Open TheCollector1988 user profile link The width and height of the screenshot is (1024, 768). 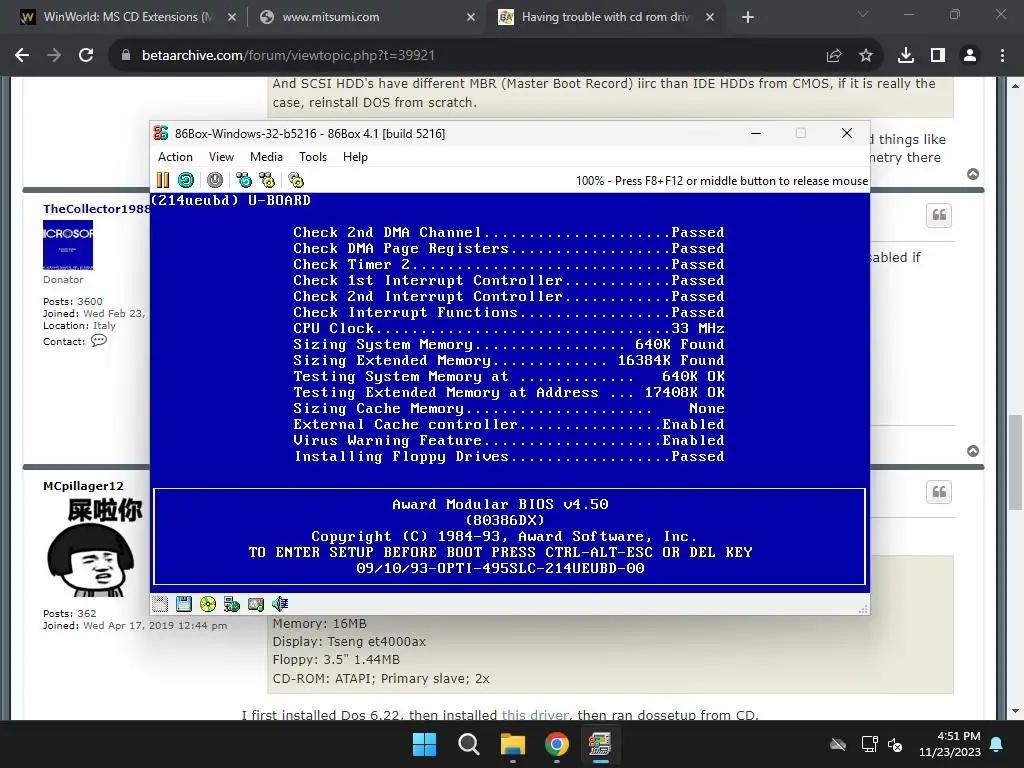pyautogui.click(x=96, y=209)
